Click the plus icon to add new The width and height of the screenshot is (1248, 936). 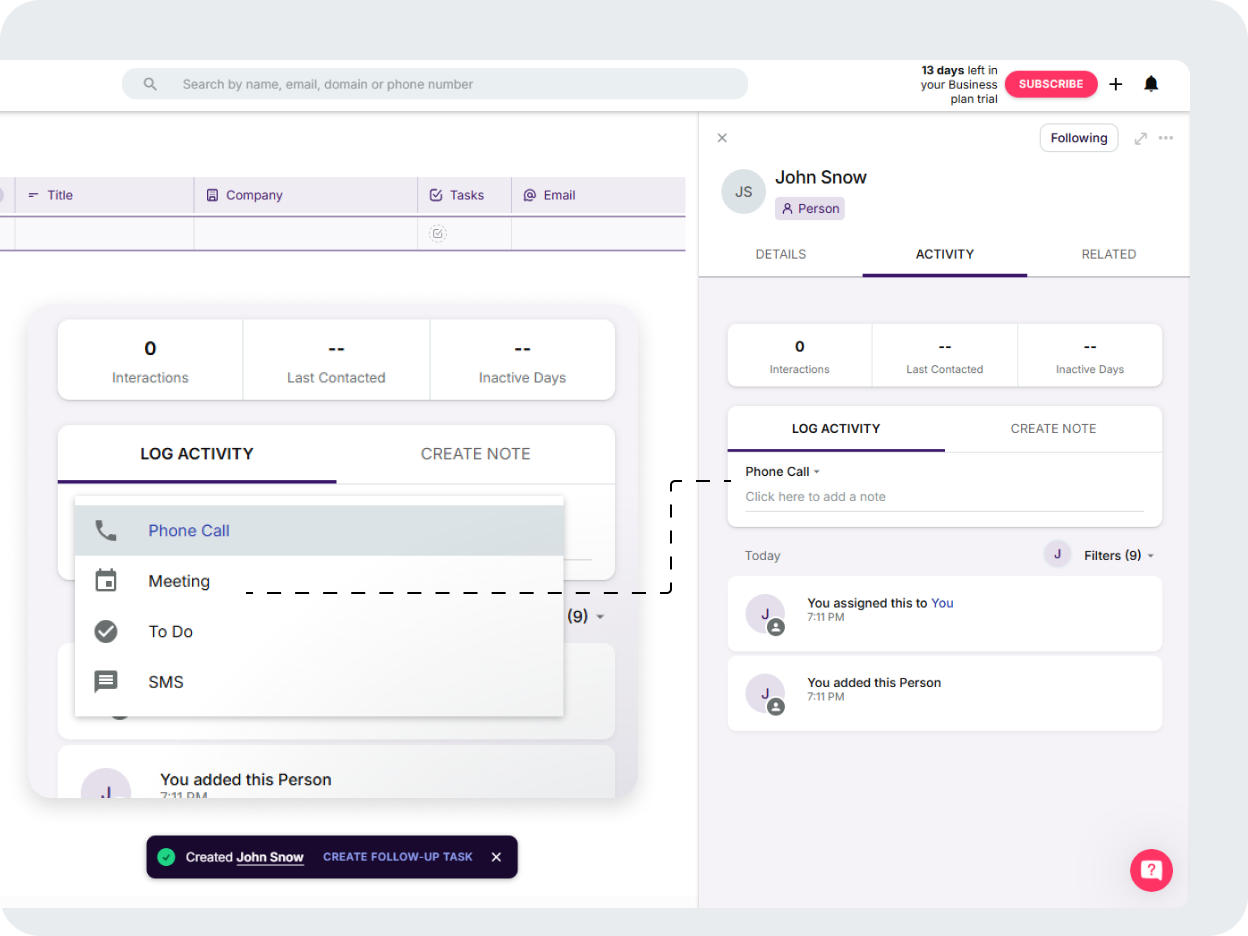coord(1116,84)
